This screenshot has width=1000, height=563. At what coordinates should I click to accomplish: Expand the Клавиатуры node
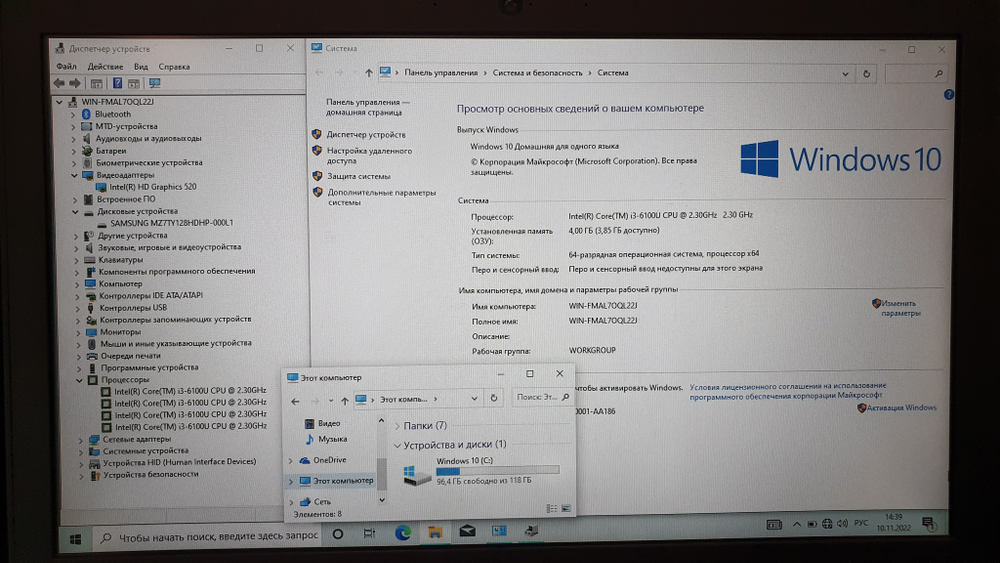click(x=77, y=260)
